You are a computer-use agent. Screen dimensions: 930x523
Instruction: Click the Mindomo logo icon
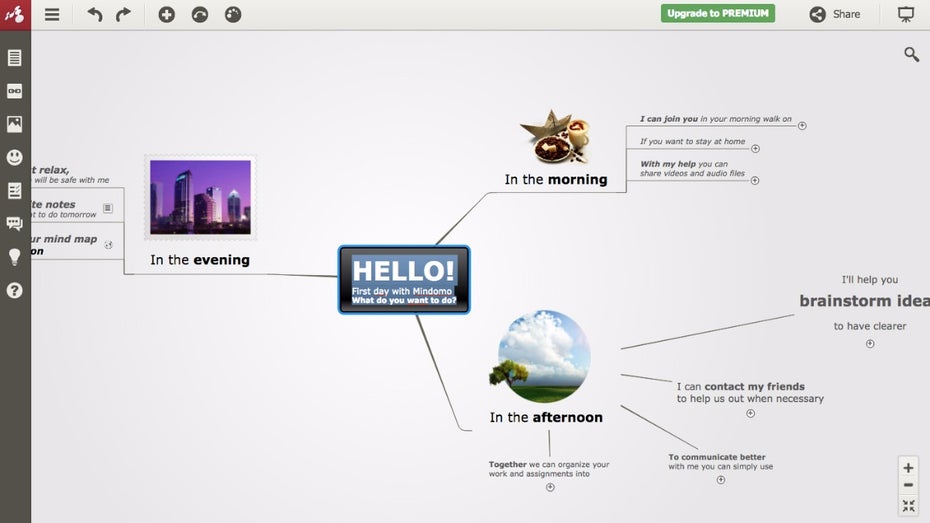(x=15, y=14)
